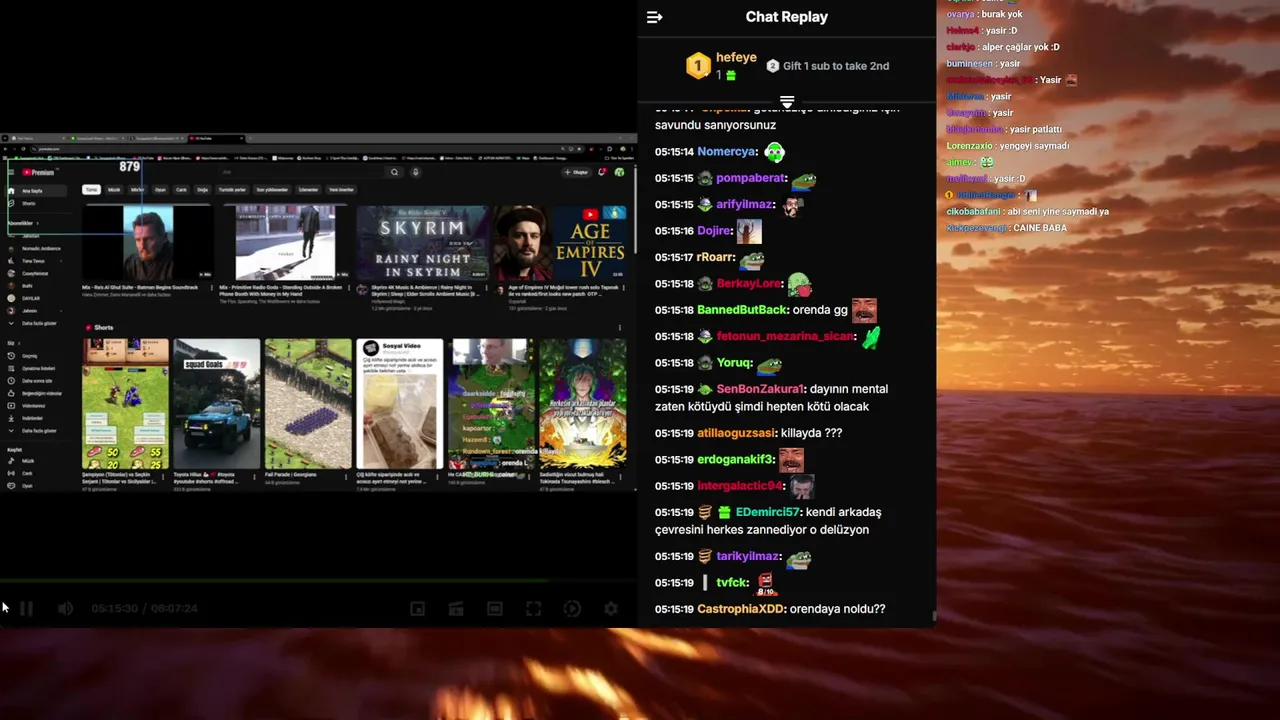Open the YouTube account avatar
Screen dimensions: 1280x720
tap(620, 172)
